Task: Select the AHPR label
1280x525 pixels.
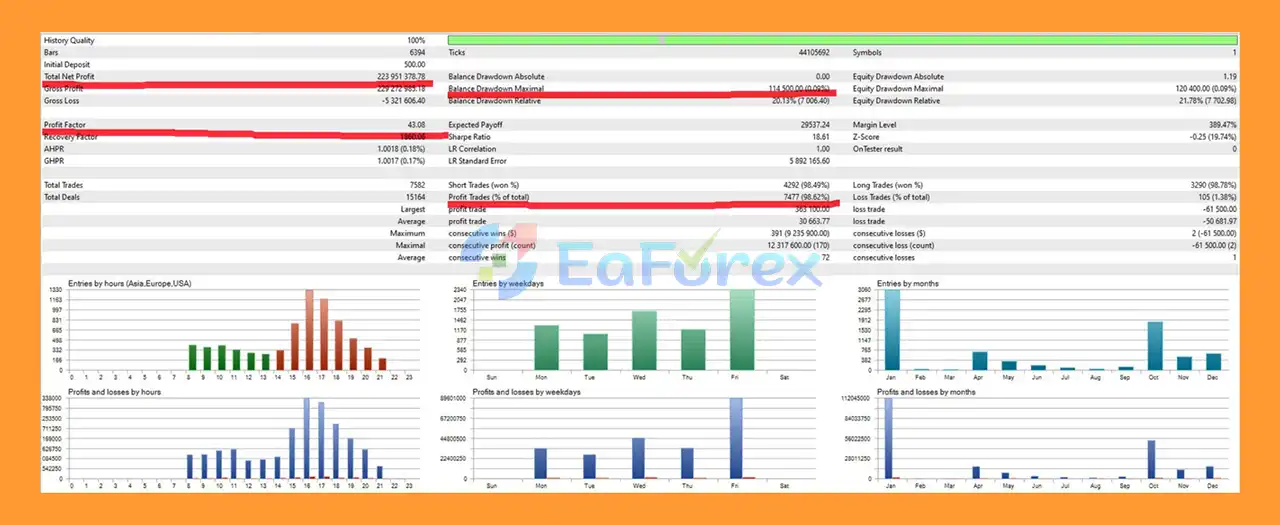Action: coord(54,148)
